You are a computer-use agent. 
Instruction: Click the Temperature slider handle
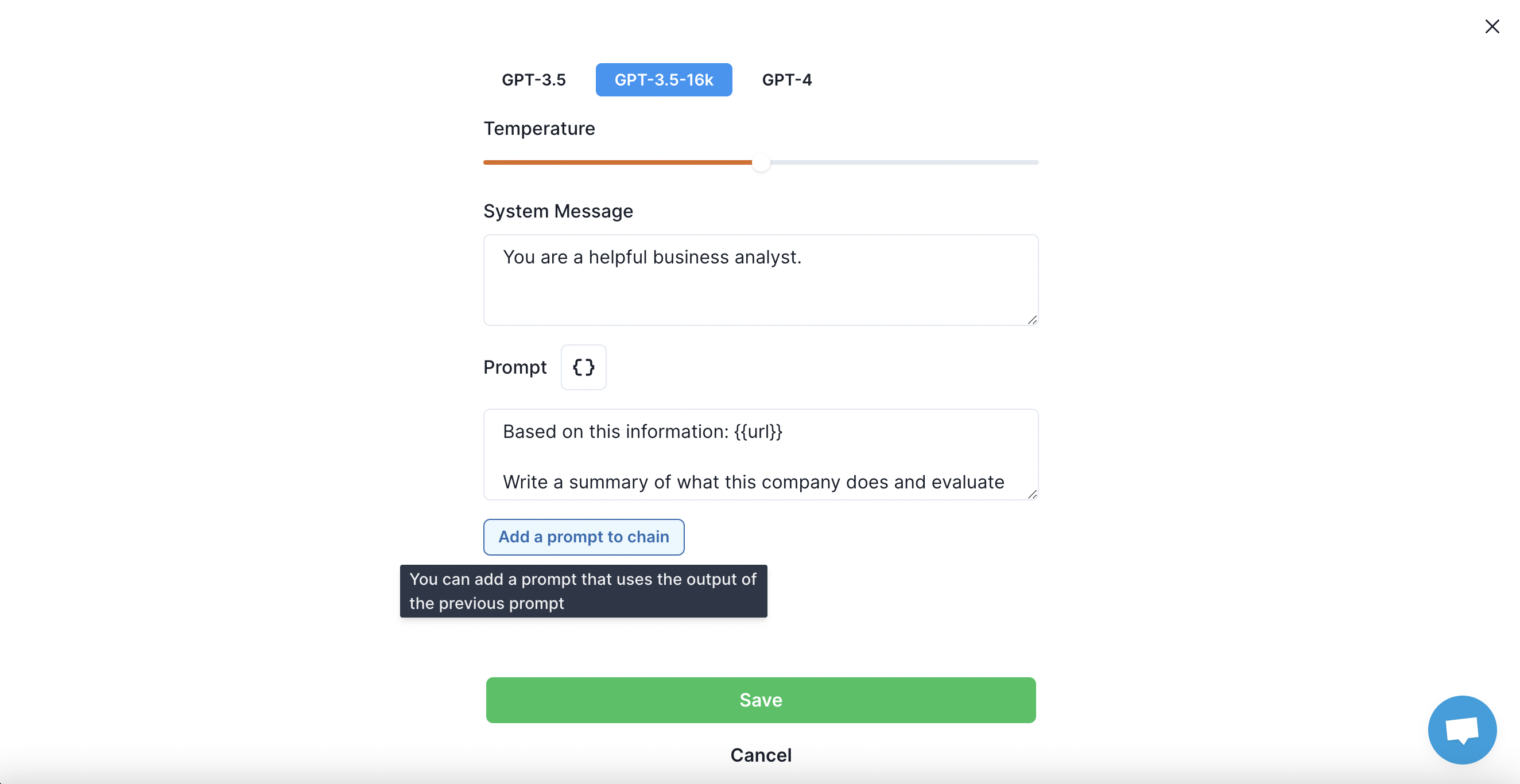761,162
